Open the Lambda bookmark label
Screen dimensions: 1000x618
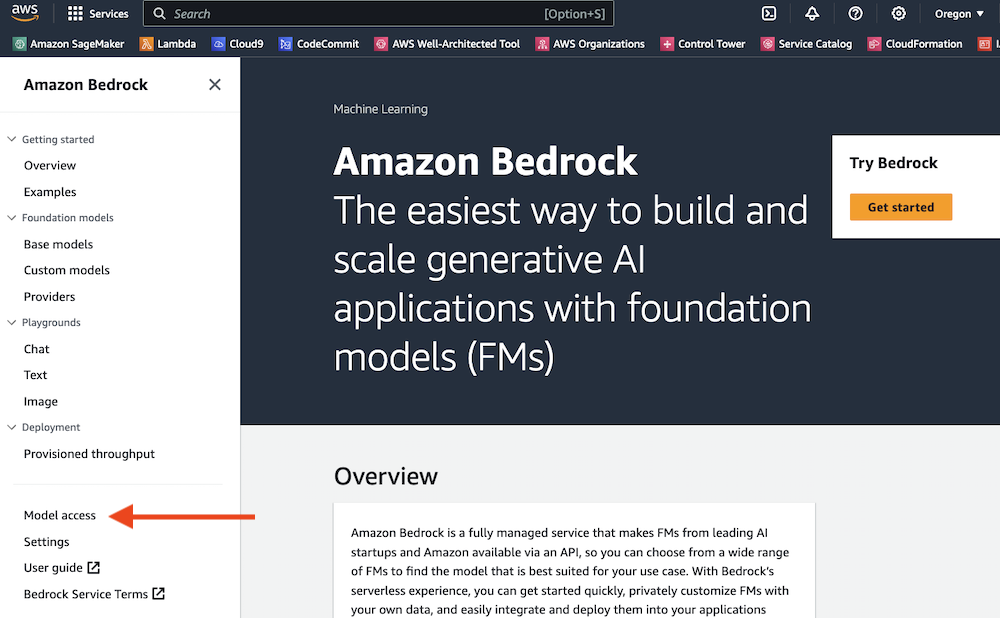[177, 44]
